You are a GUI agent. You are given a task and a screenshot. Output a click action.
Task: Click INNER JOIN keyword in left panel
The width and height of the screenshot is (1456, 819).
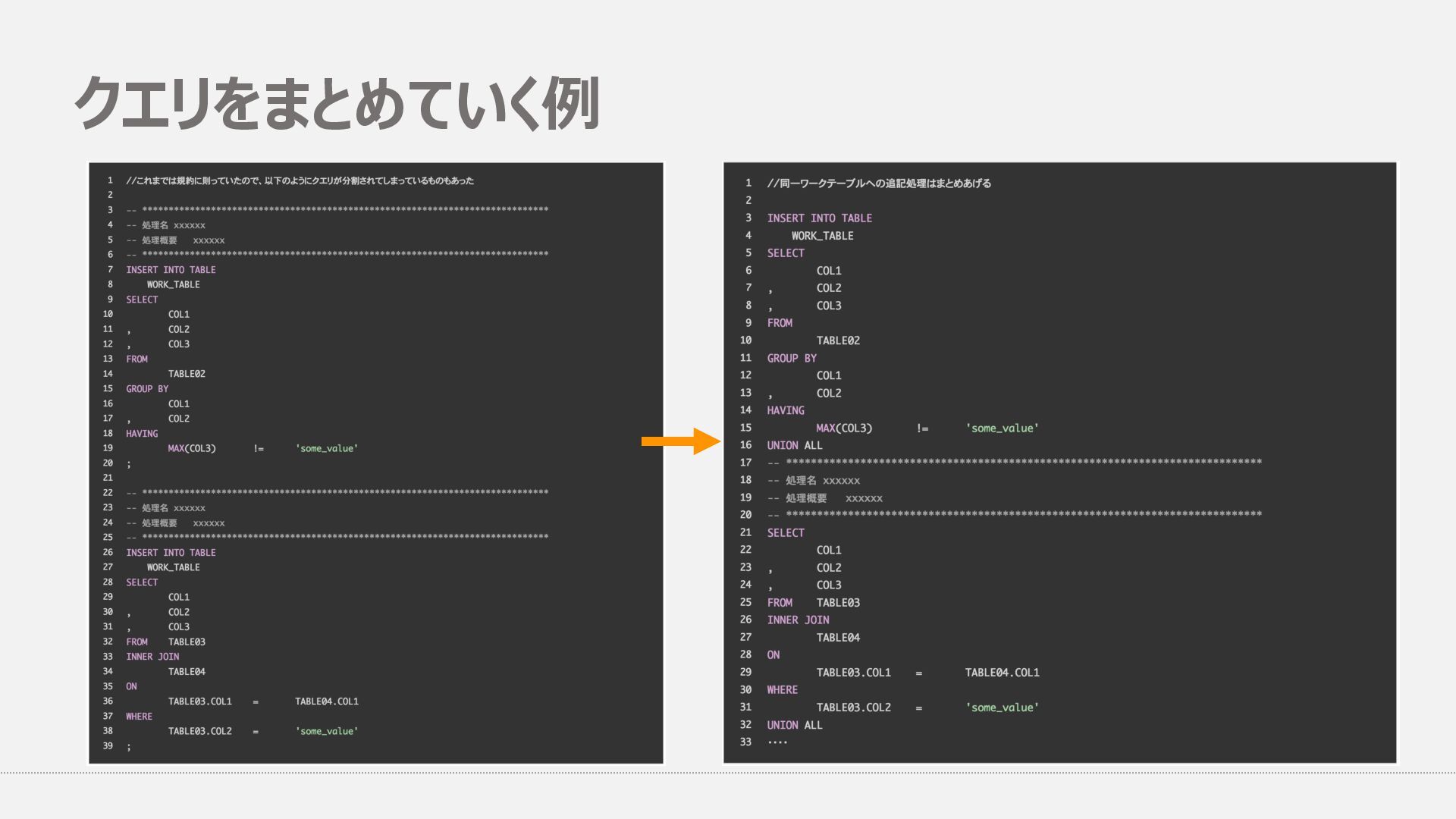pyautogui.click(x=152, y=657)
